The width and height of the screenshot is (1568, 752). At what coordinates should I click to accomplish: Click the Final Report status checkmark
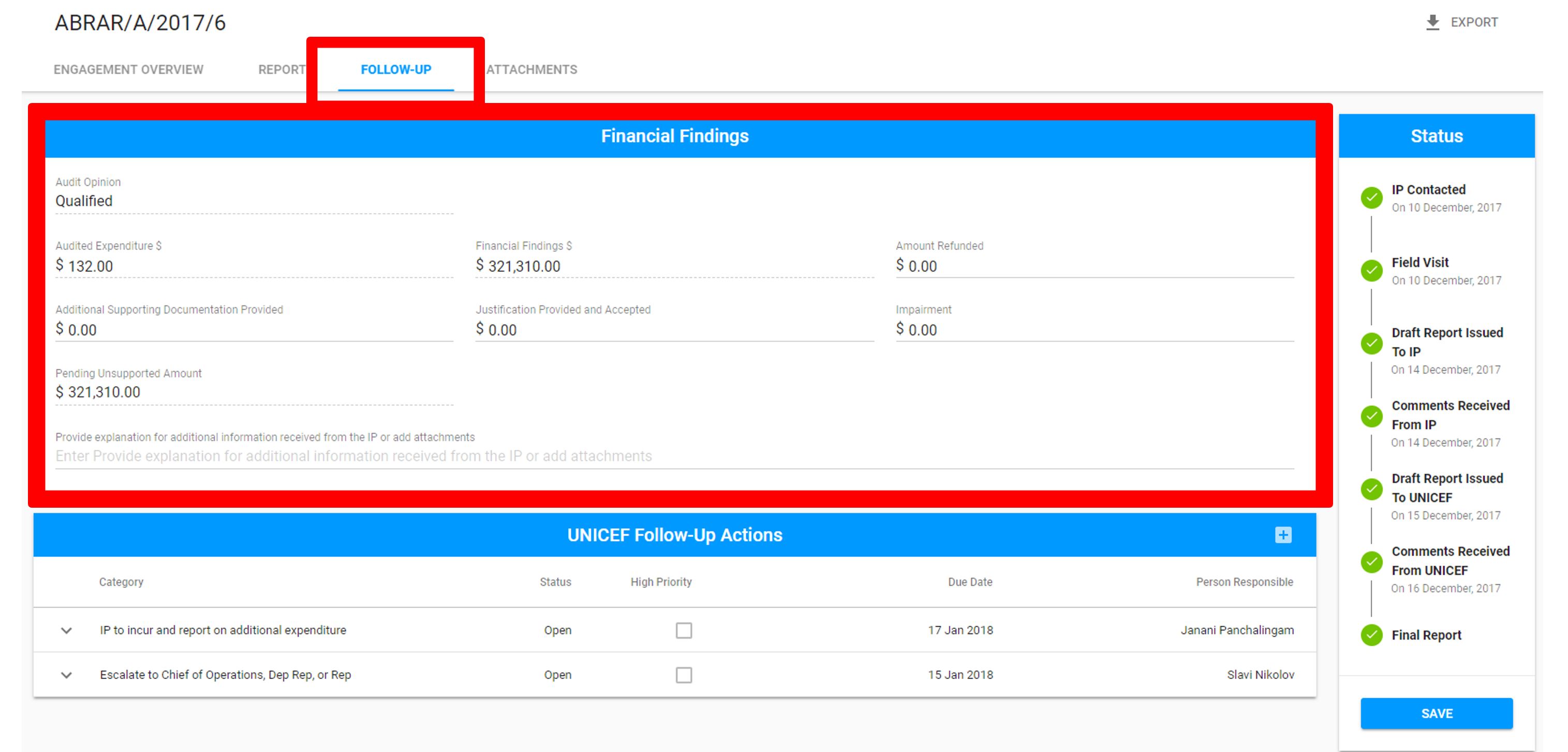pos(1371,635)
